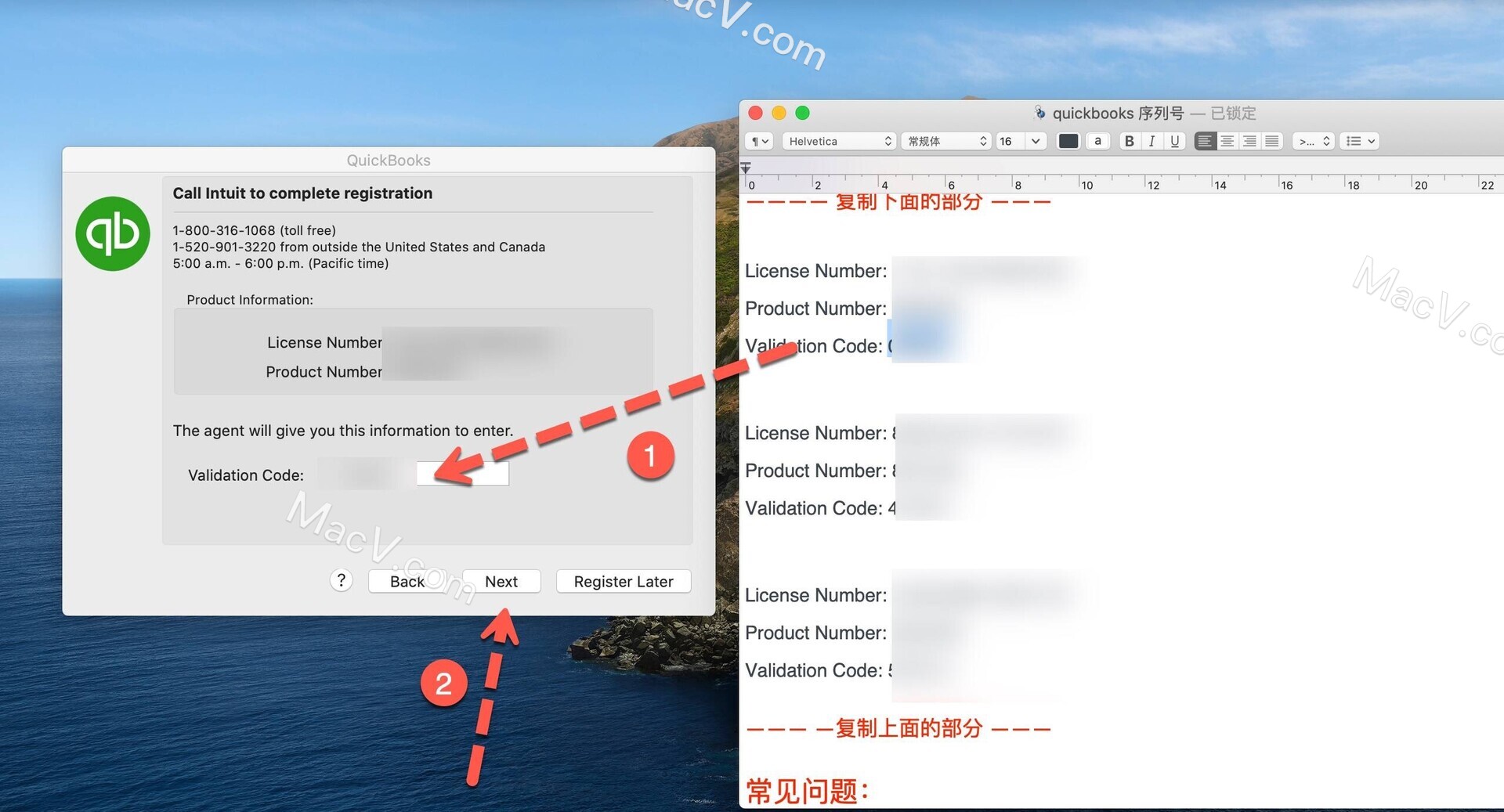Screen dimensions: 1504x812
Task: Click the 已锁定 locked status in title
Action: point(1234,113)
